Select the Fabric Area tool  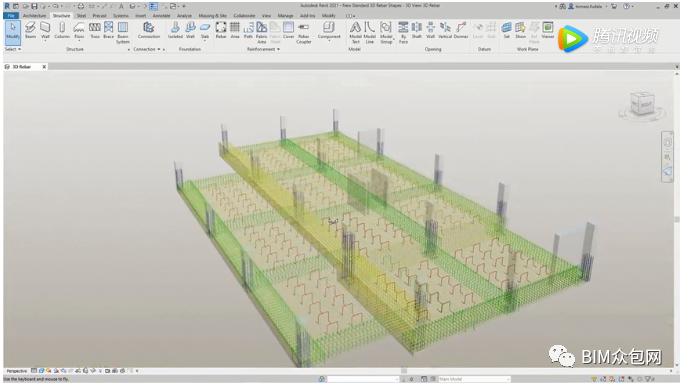coord(262,33)
